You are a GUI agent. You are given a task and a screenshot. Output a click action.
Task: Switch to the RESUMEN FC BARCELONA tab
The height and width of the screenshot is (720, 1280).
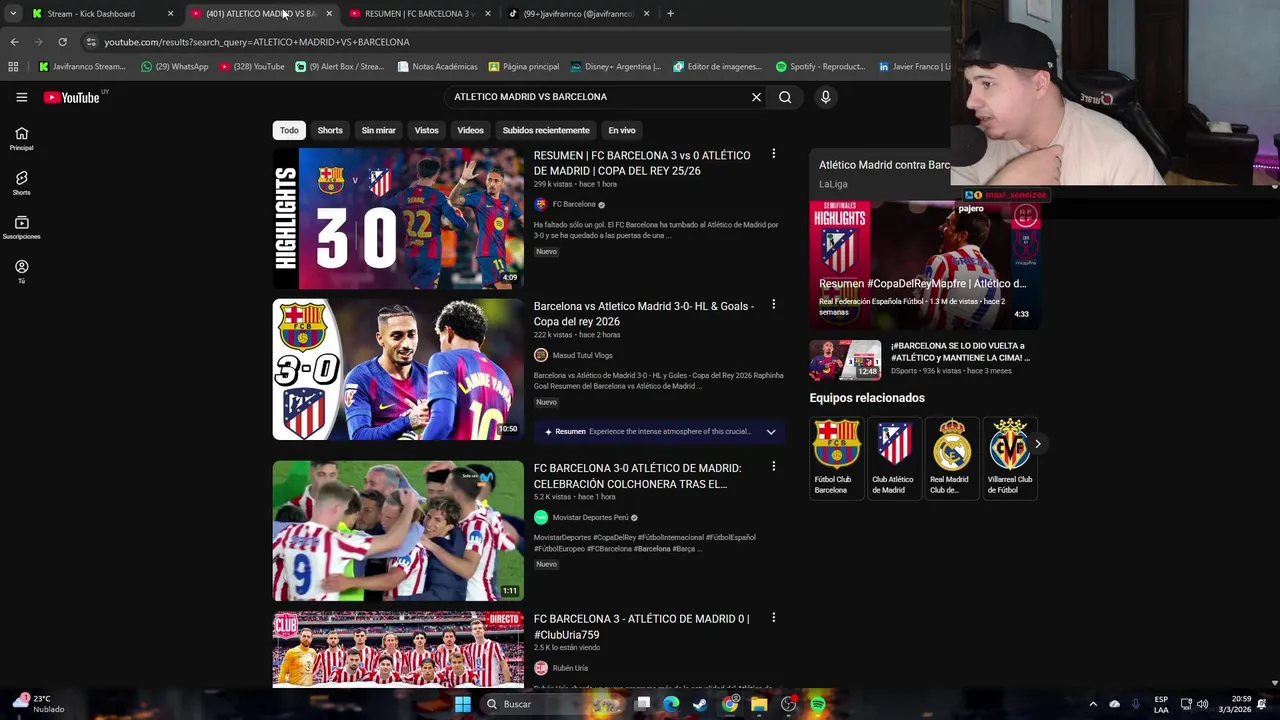(x=420, y=14)
